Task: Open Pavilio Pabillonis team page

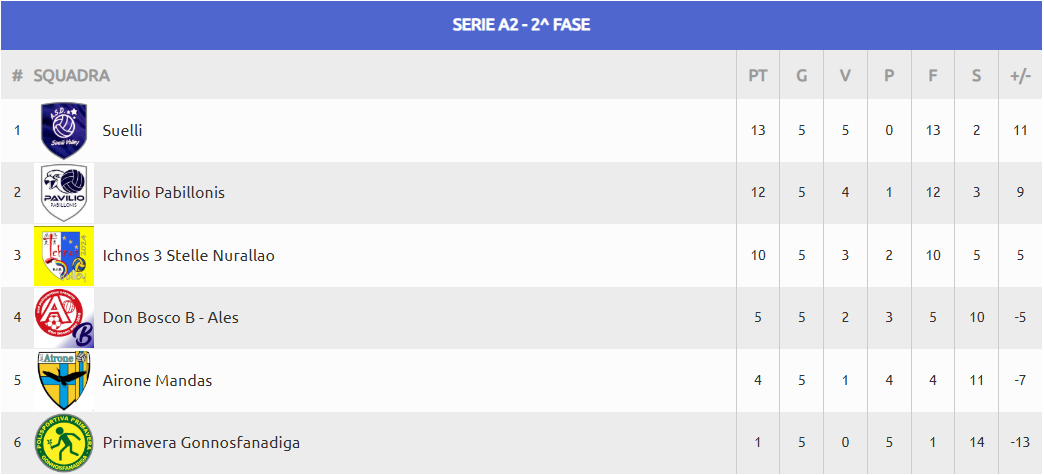Action: pos(164,193)
